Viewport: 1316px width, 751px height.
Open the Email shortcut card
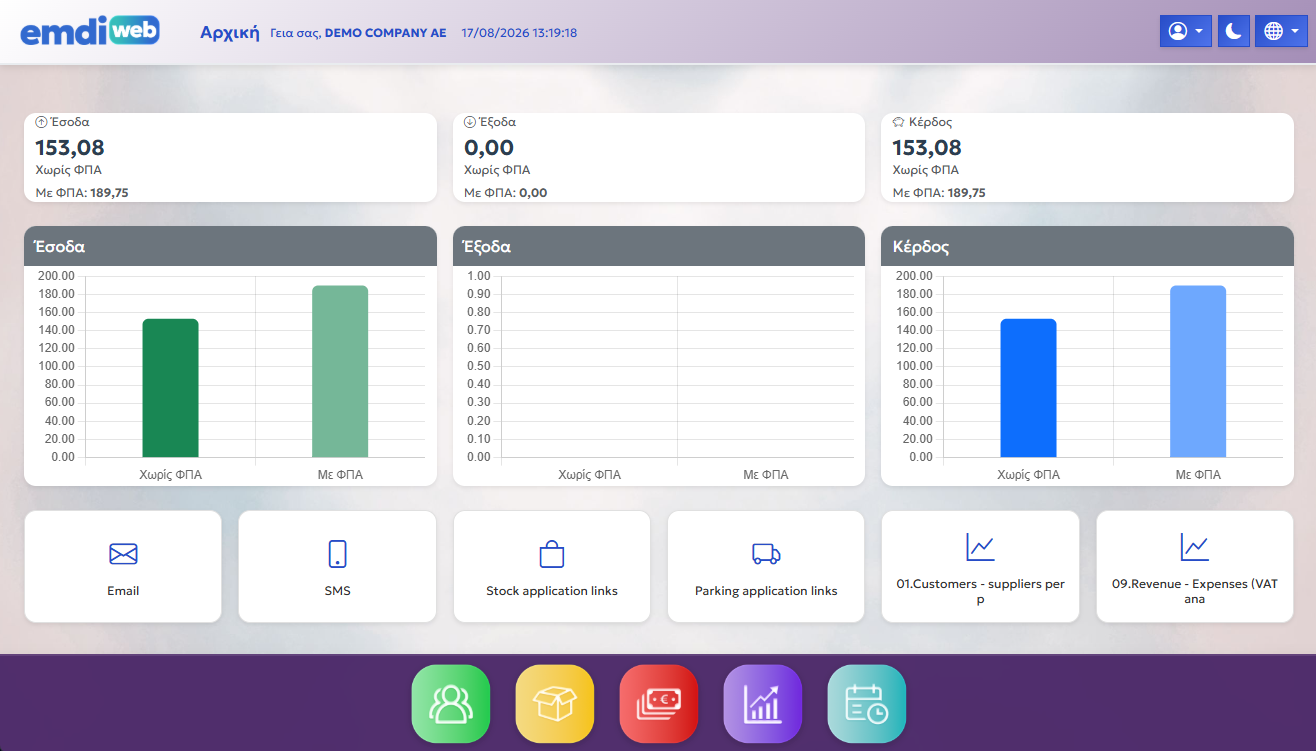point(123,567)
